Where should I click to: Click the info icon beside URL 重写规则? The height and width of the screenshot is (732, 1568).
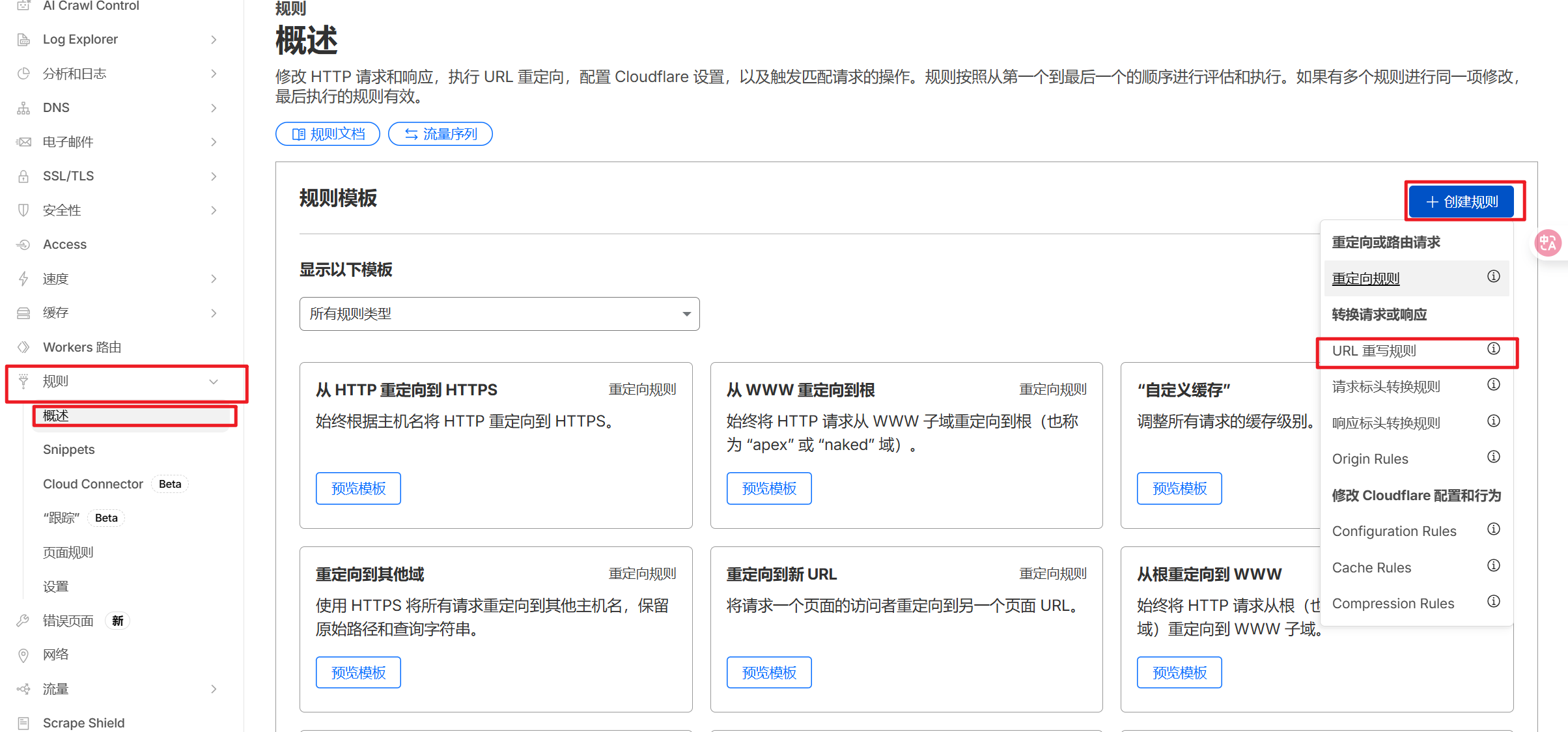[1494, 348]
